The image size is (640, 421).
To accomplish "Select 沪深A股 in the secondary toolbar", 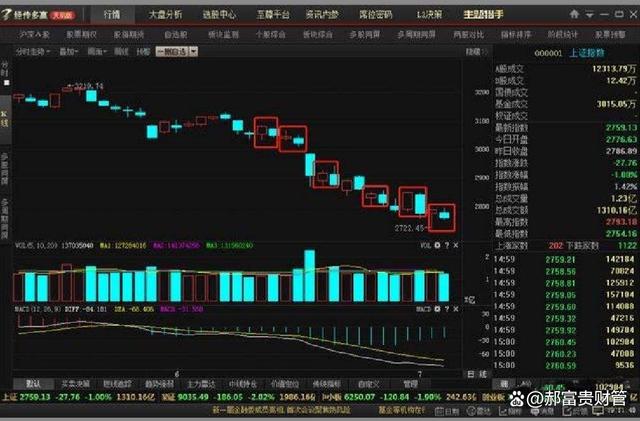I will click(x=34, y=34).
